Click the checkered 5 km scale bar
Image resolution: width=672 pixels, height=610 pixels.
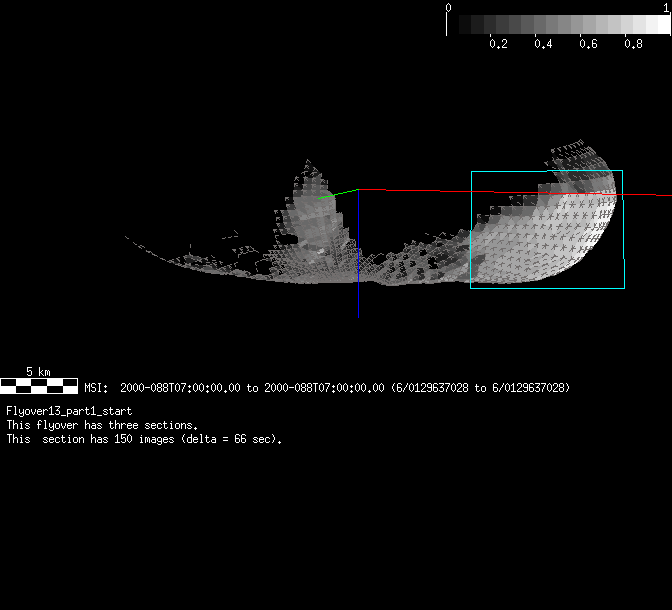point(39,385)
